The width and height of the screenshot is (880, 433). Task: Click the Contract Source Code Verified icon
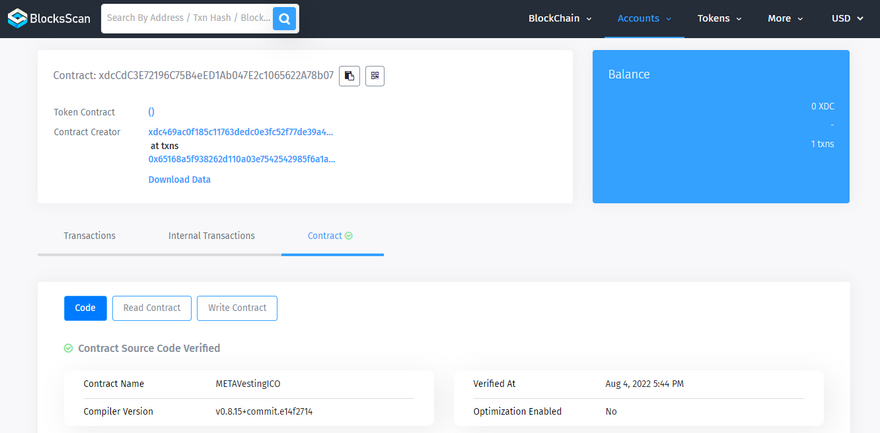[x=68, y=348]
